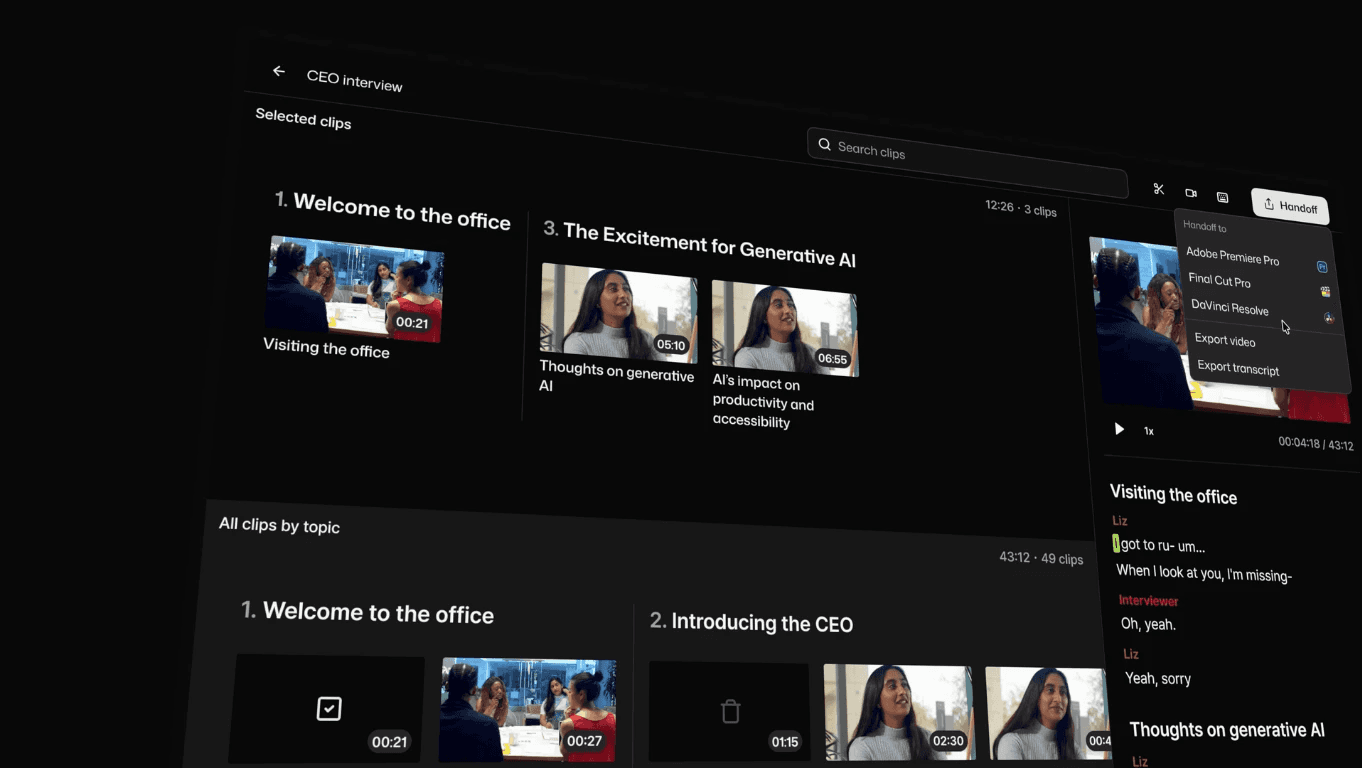The height and width of the screenshot is (768, 1362).
Task: Click the 43:12 · 49 clips counter
Action: coord(1041,558)
